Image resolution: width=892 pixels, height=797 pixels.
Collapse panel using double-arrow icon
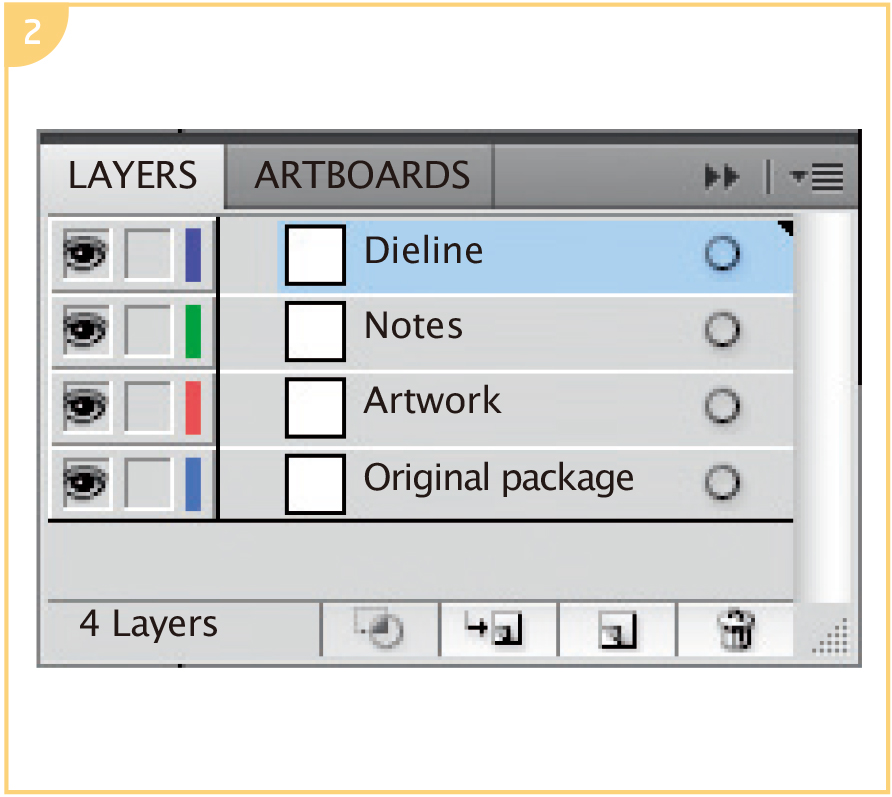(721, 178)
